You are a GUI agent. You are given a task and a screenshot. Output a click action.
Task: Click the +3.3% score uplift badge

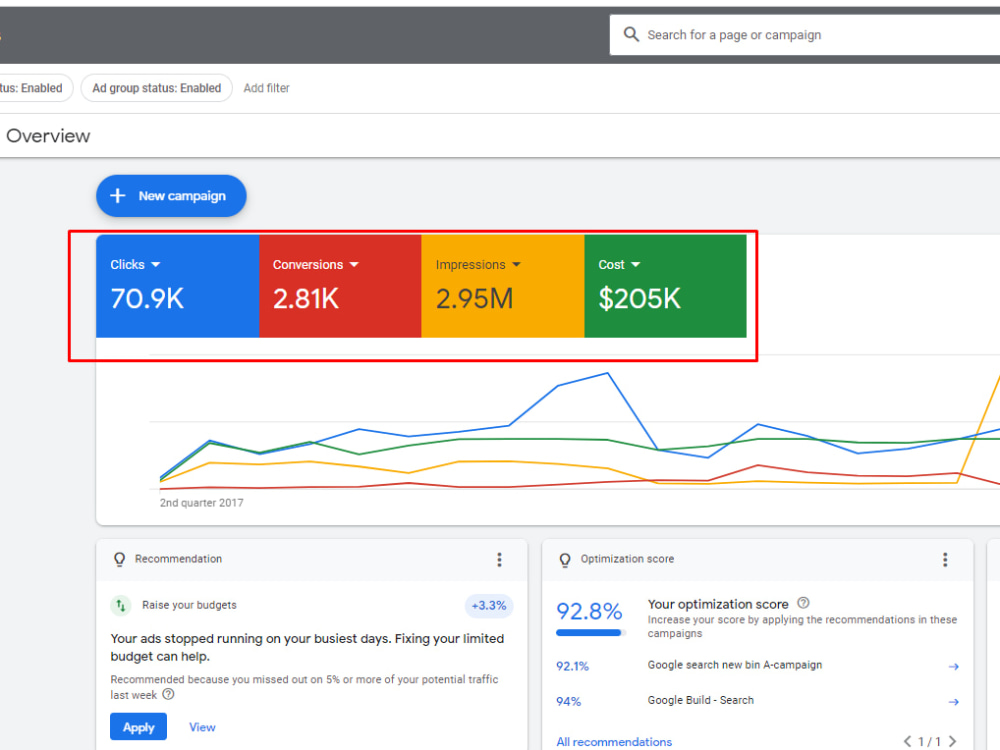pos(489,605)
